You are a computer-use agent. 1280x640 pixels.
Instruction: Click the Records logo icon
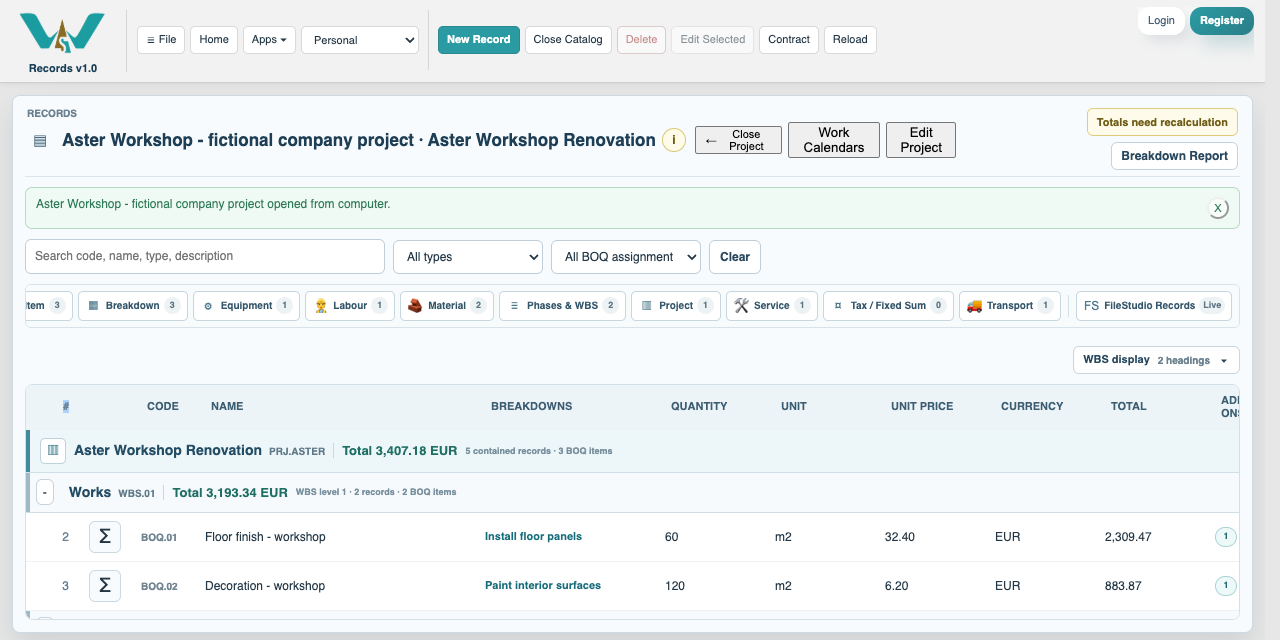pos(62,33)
